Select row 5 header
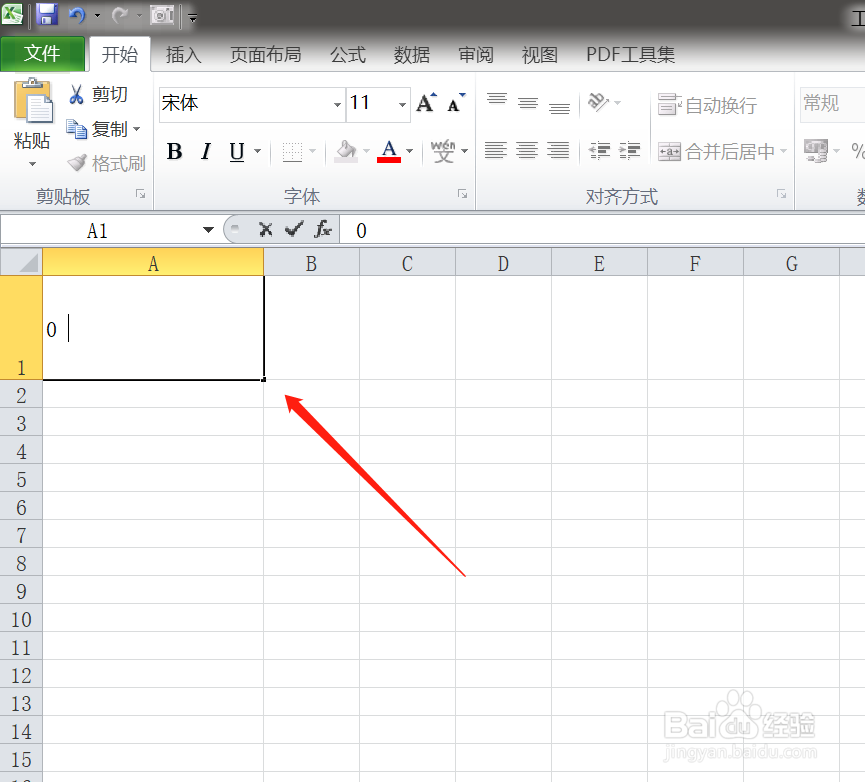Viewport: 865px width, 782px height. [21, 479]
